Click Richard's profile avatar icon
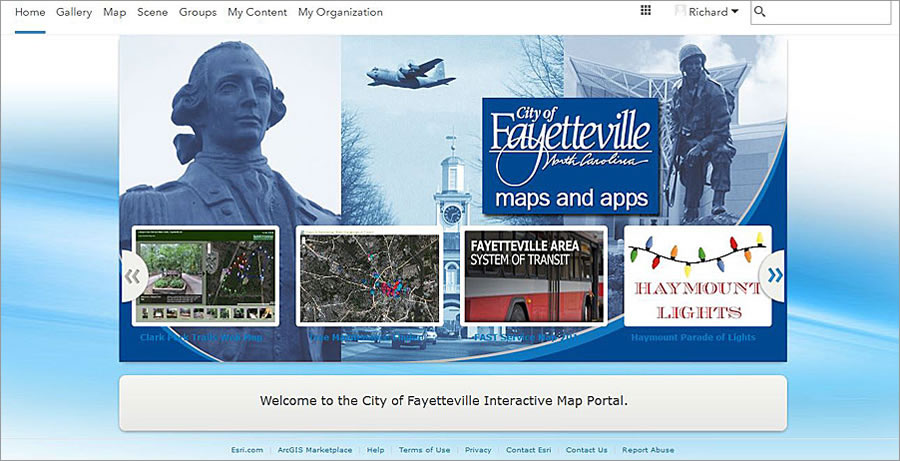Image resolution: width=900 pixels, height=461 pixels. coord(680,11)
